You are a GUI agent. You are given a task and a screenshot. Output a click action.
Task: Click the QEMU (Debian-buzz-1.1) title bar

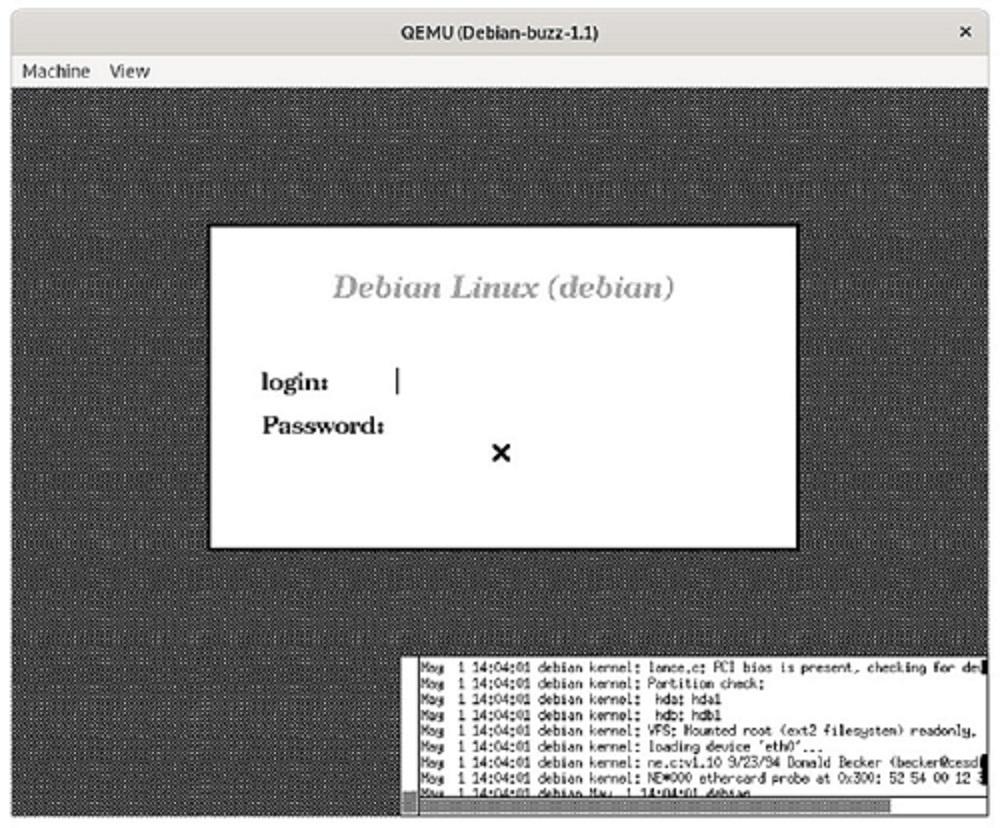[499, 32]
